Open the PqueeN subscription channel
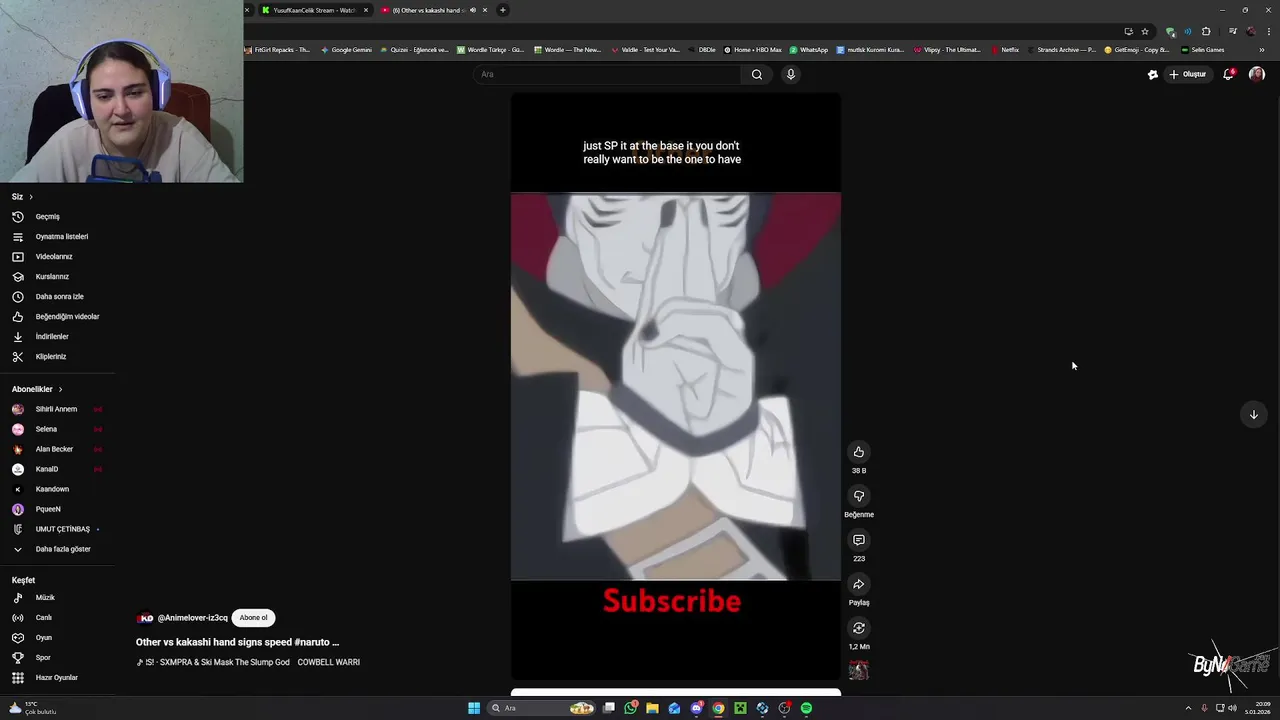 click(x=58, y=509)
